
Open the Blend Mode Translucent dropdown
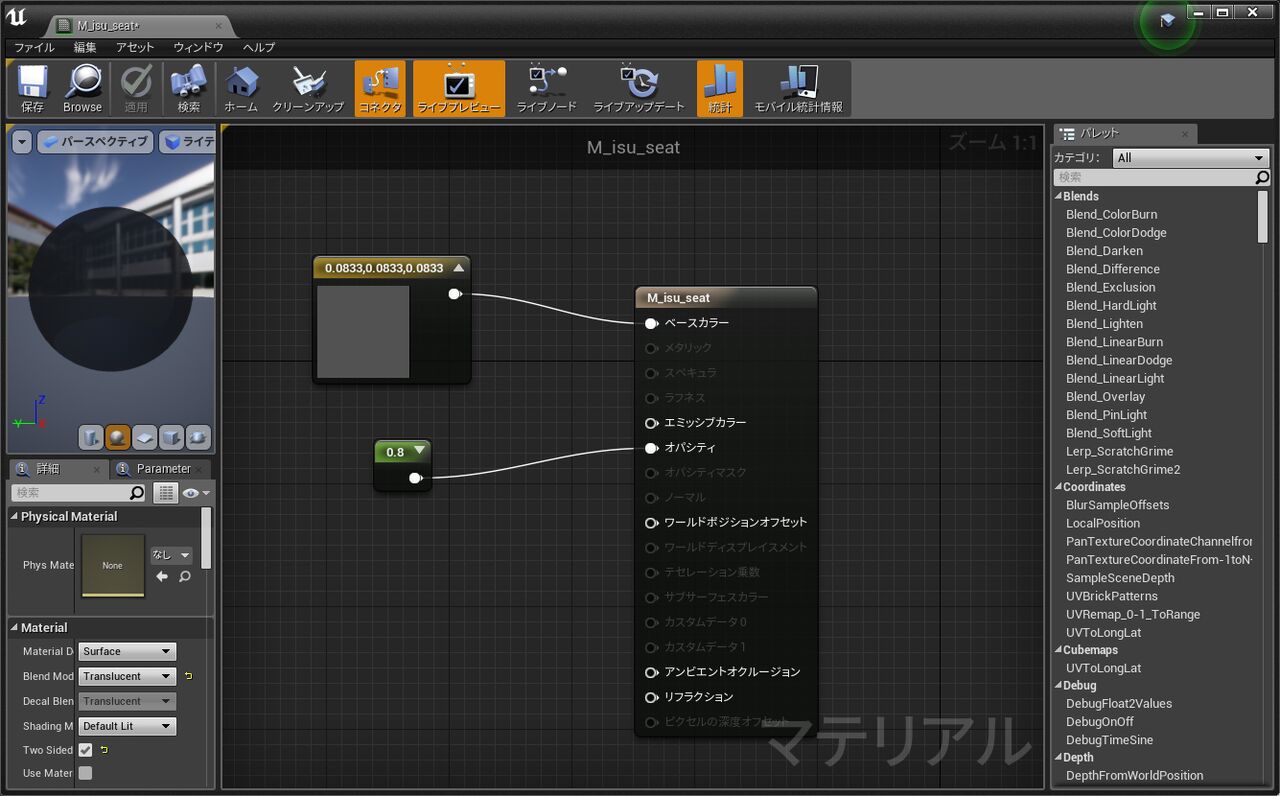coord(127,676)
